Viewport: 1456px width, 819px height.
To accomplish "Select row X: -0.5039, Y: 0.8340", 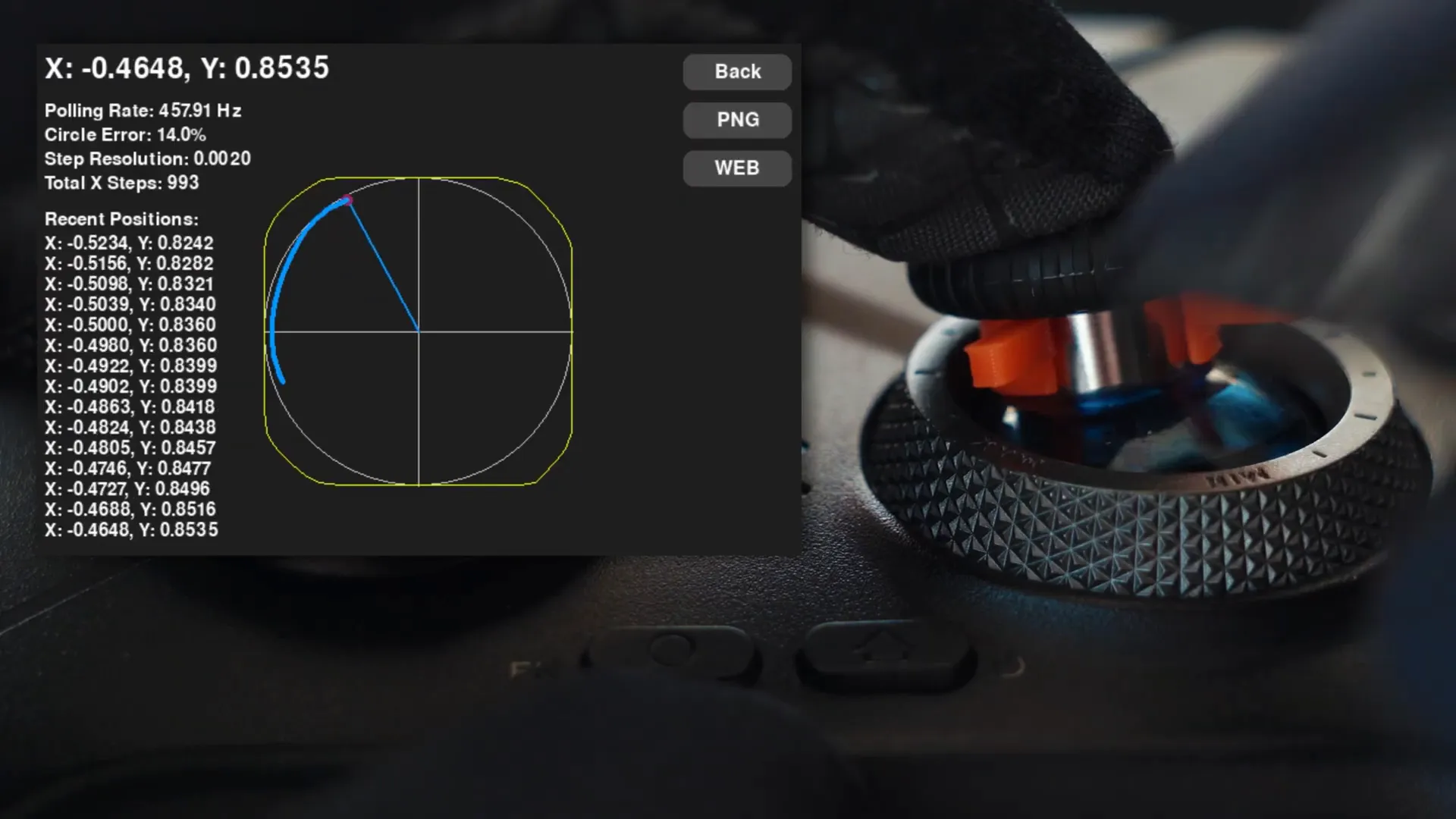I will click(130, 305).
